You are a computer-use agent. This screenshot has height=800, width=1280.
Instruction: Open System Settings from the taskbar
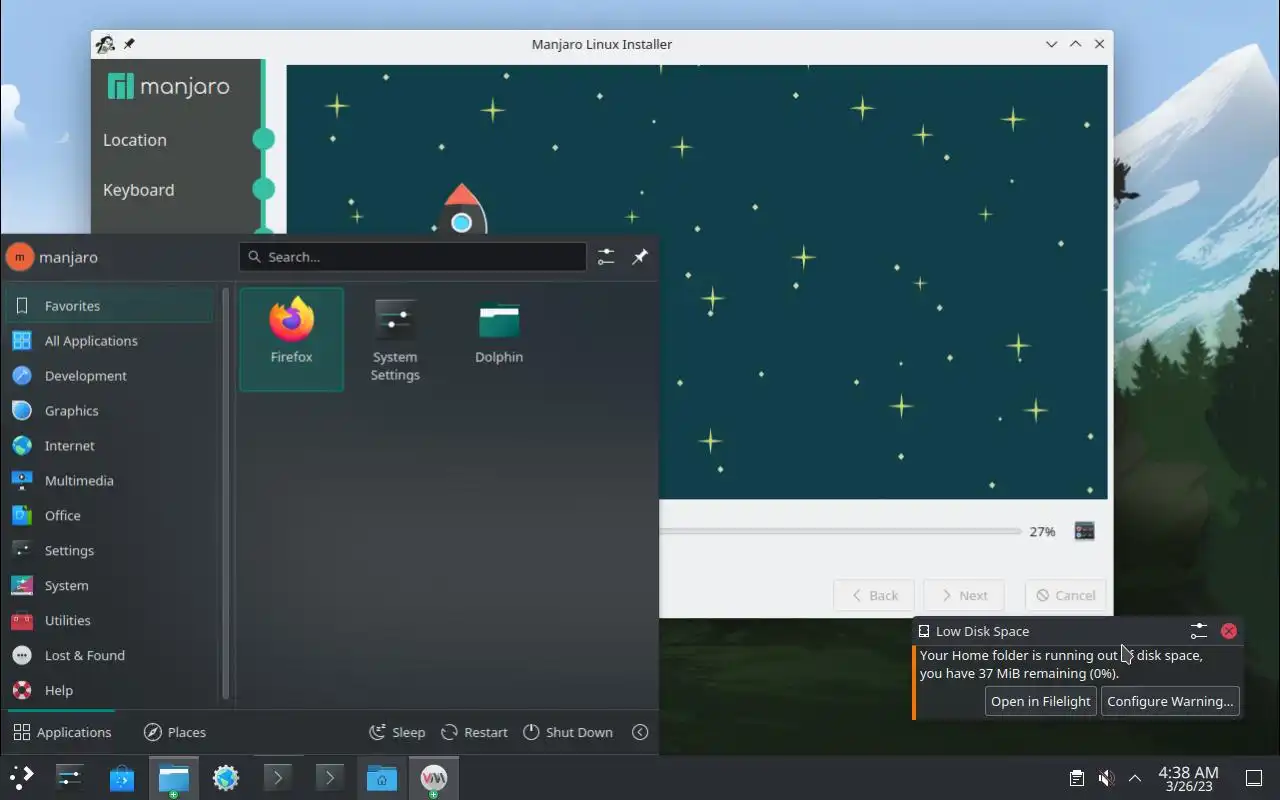(x=70, y=778)
